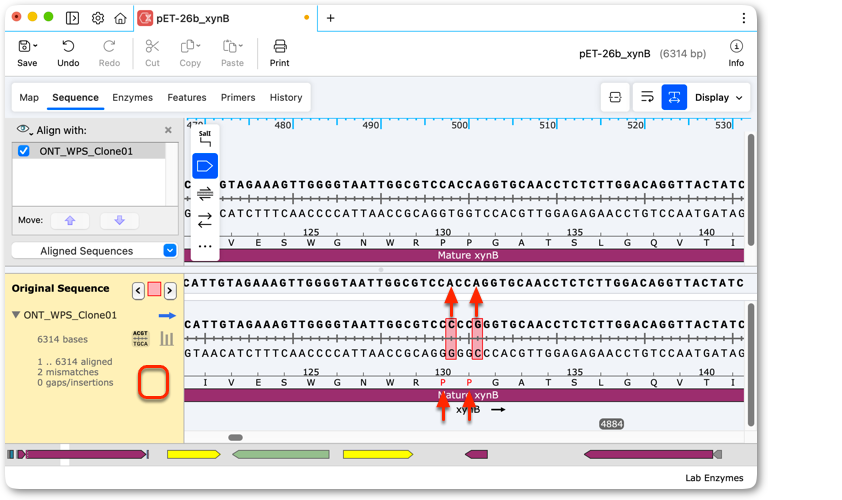Select the Sequence tab
This screenshot has height=500, width=842.
tap(75, 97)
